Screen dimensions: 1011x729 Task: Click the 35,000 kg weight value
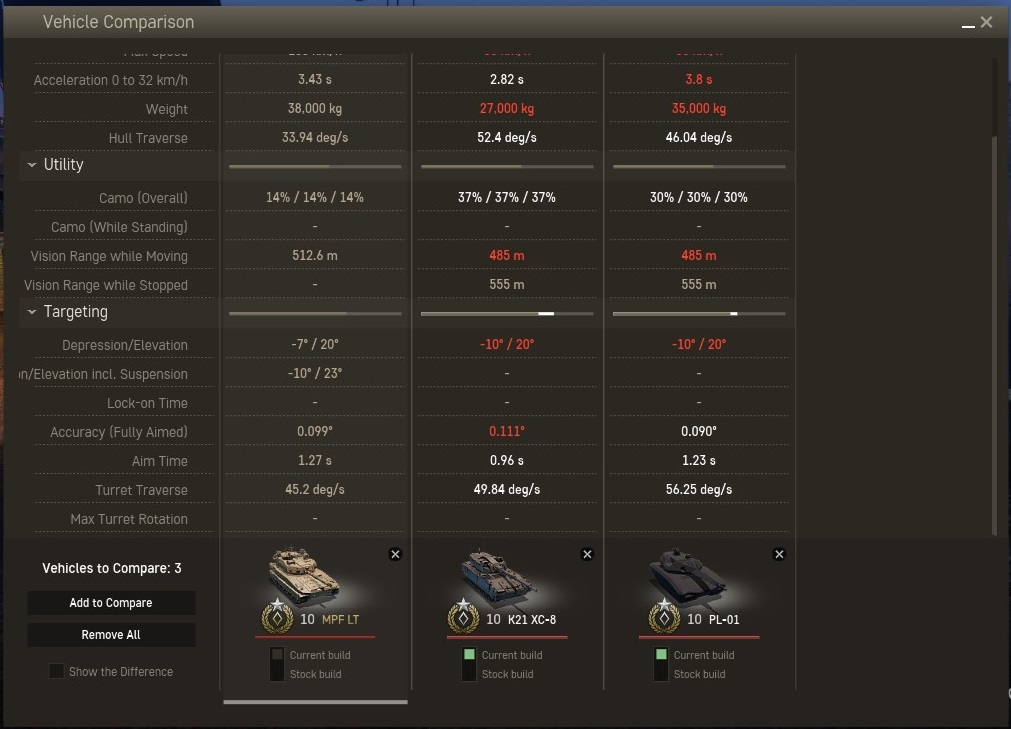pos(699,108)
